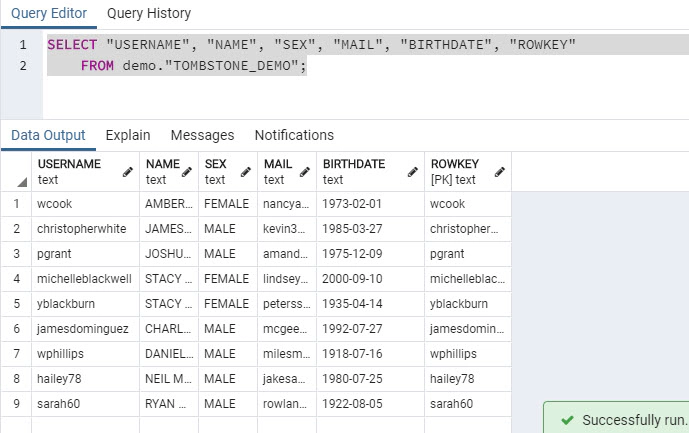Select row number 1 header
The width and height of the screenshot is (689, 433).
[16, 204]
